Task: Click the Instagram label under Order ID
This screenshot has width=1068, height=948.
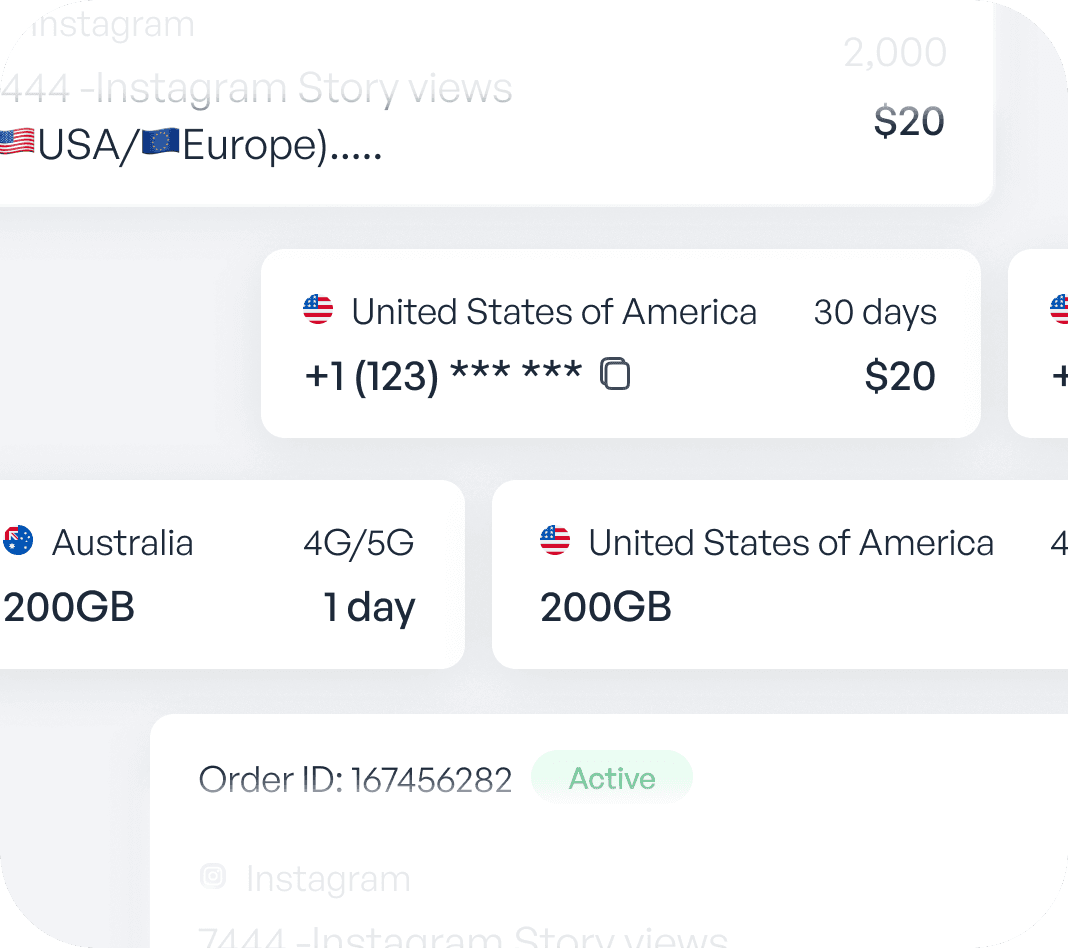Action: (x=328, y=879)
